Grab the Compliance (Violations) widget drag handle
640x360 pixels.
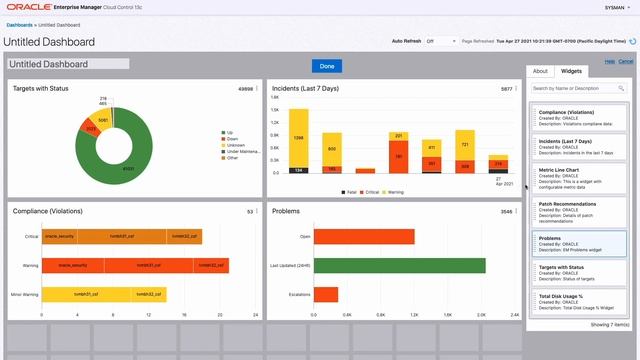point(535,118)
